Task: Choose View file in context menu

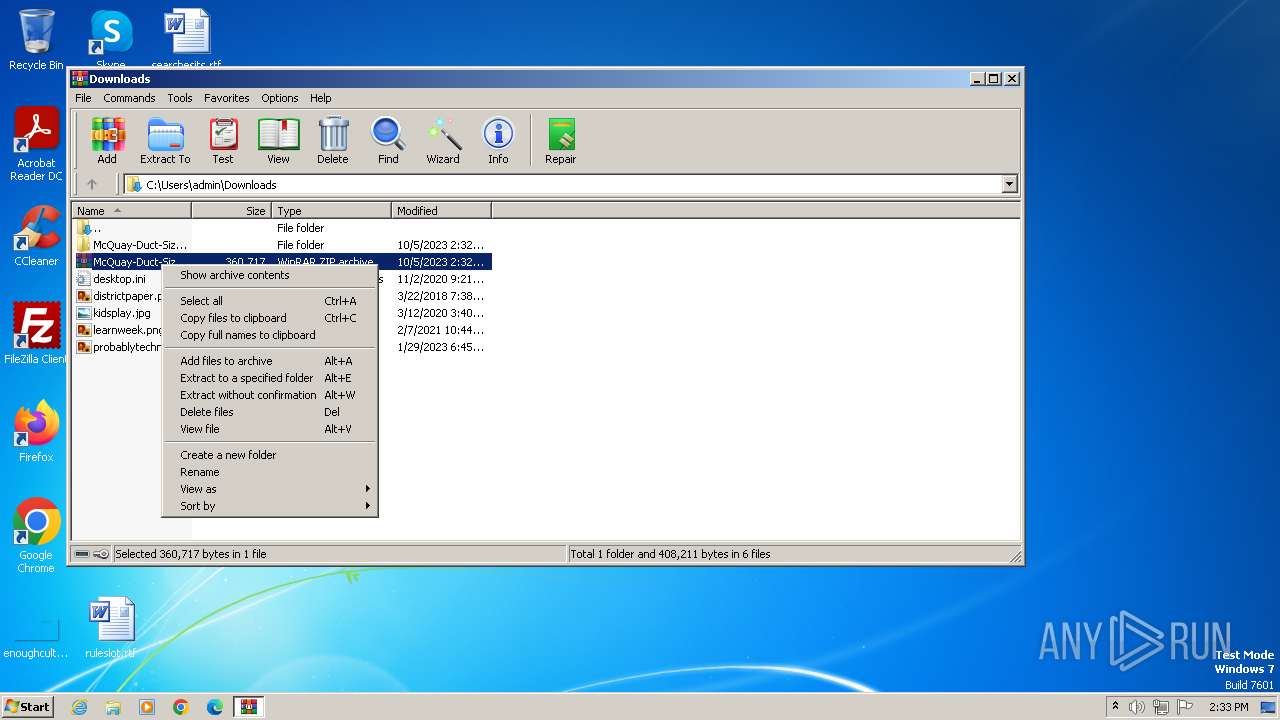Action: coord(270,429)
